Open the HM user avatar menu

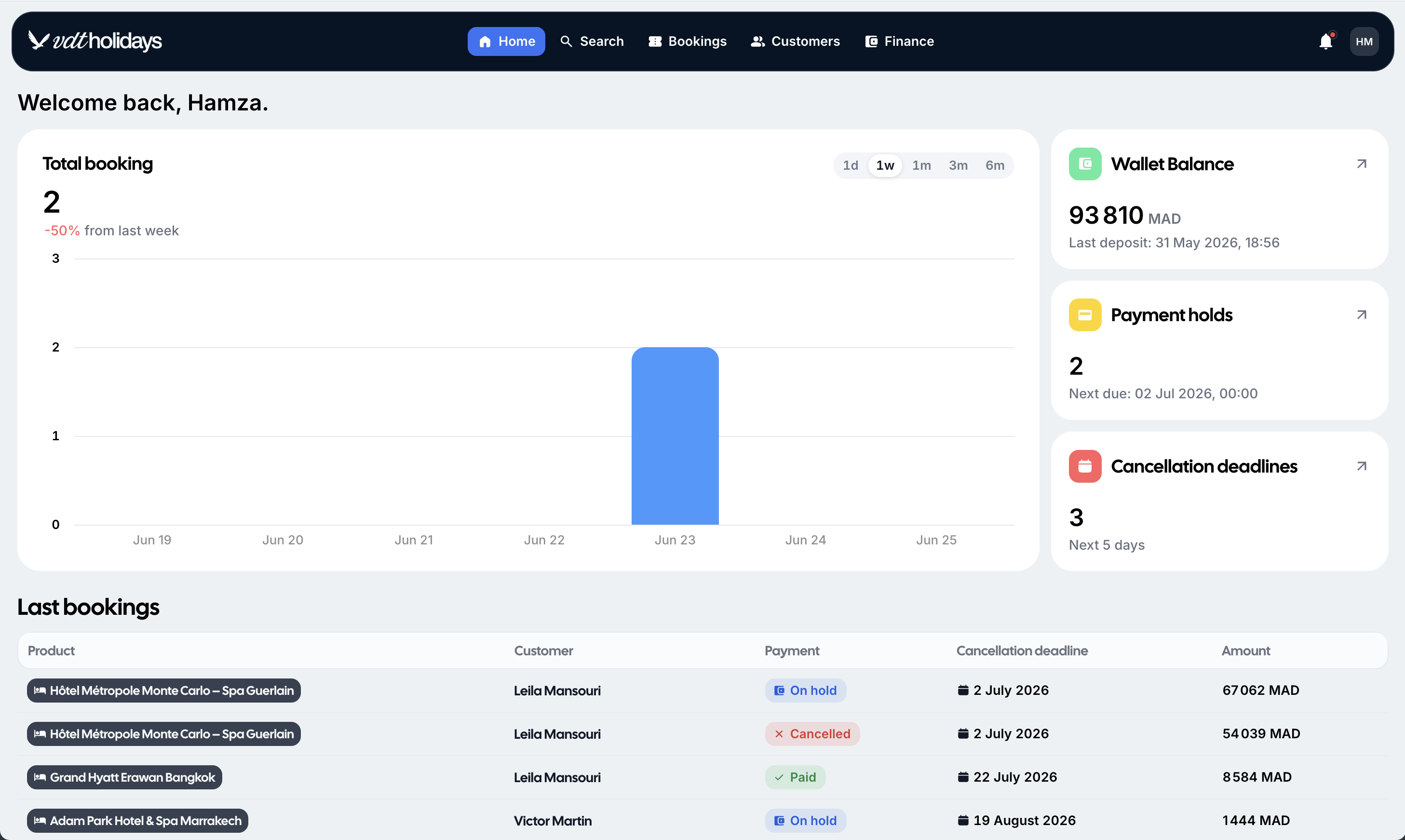click(1364, 41)
